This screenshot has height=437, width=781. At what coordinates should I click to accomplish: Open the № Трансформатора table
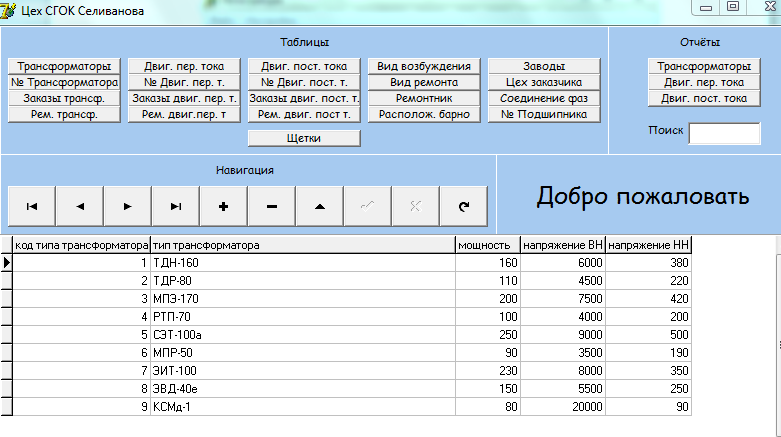pyautogui.click(x=64, y=82)
